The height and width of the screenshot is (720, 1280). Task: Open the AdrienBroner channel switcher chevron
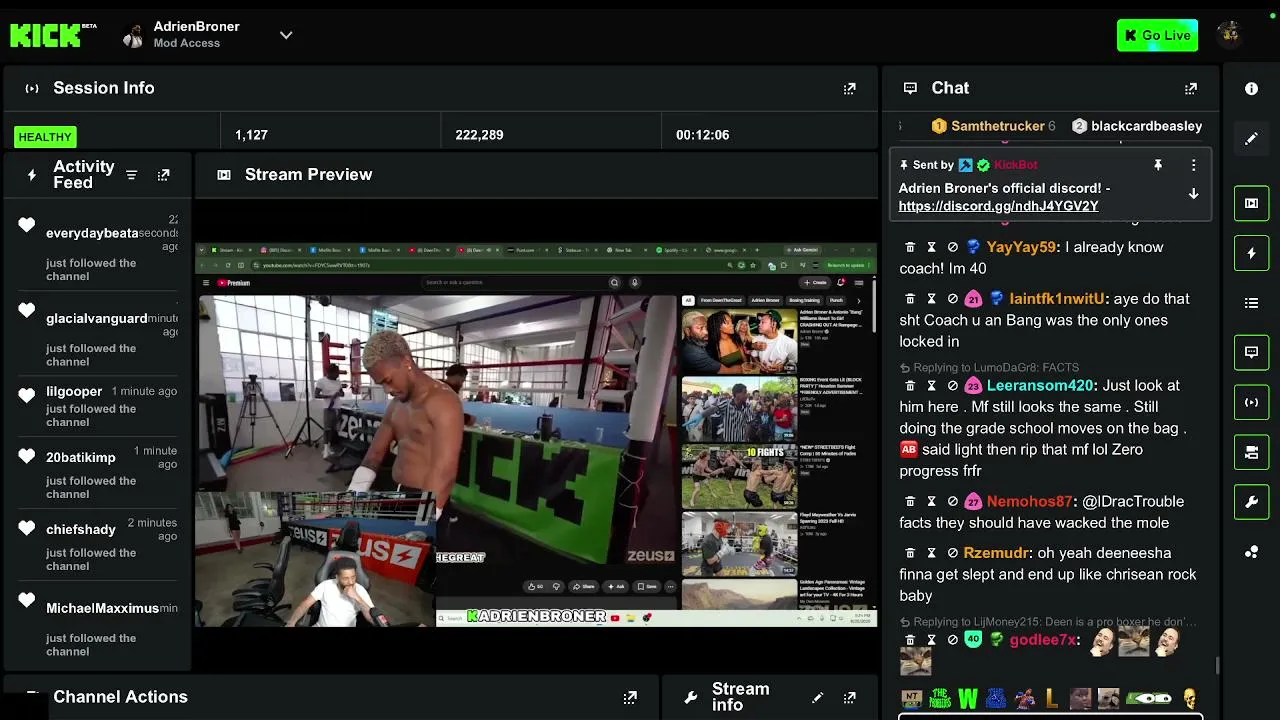click(286, 35)
